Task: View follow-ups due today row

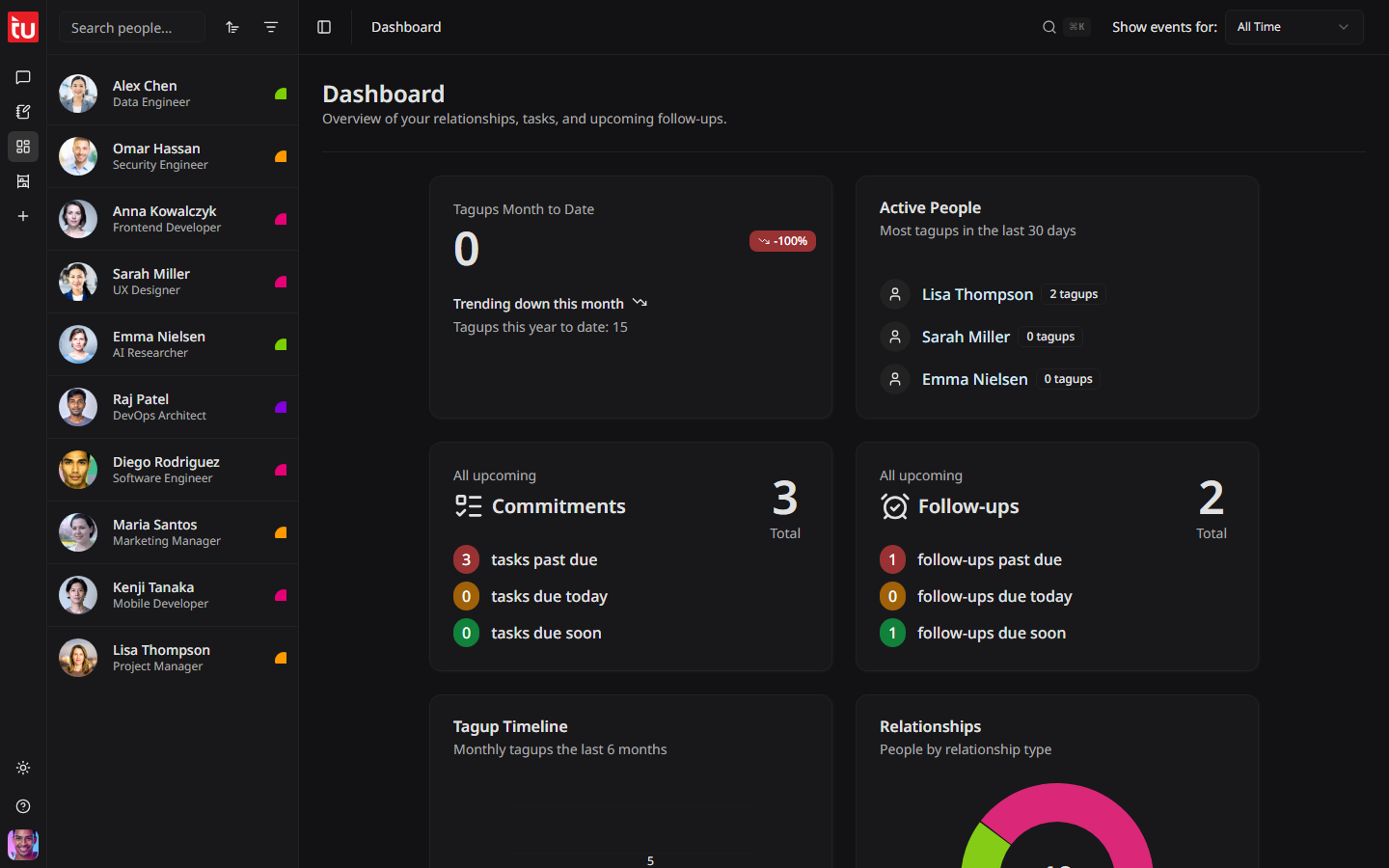Action: (976, 596)
